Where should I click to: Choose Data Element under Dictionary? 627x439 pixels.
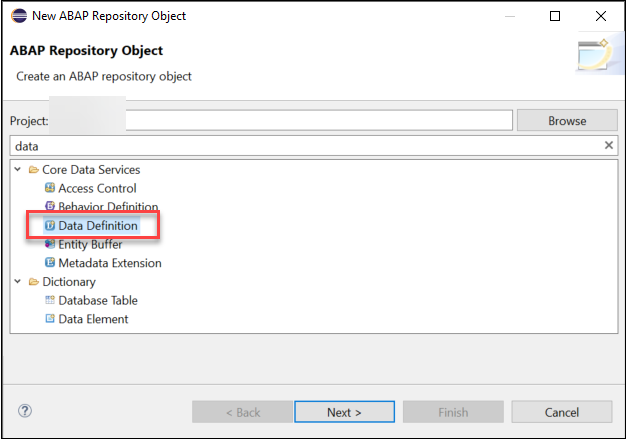tap(93, 319)
